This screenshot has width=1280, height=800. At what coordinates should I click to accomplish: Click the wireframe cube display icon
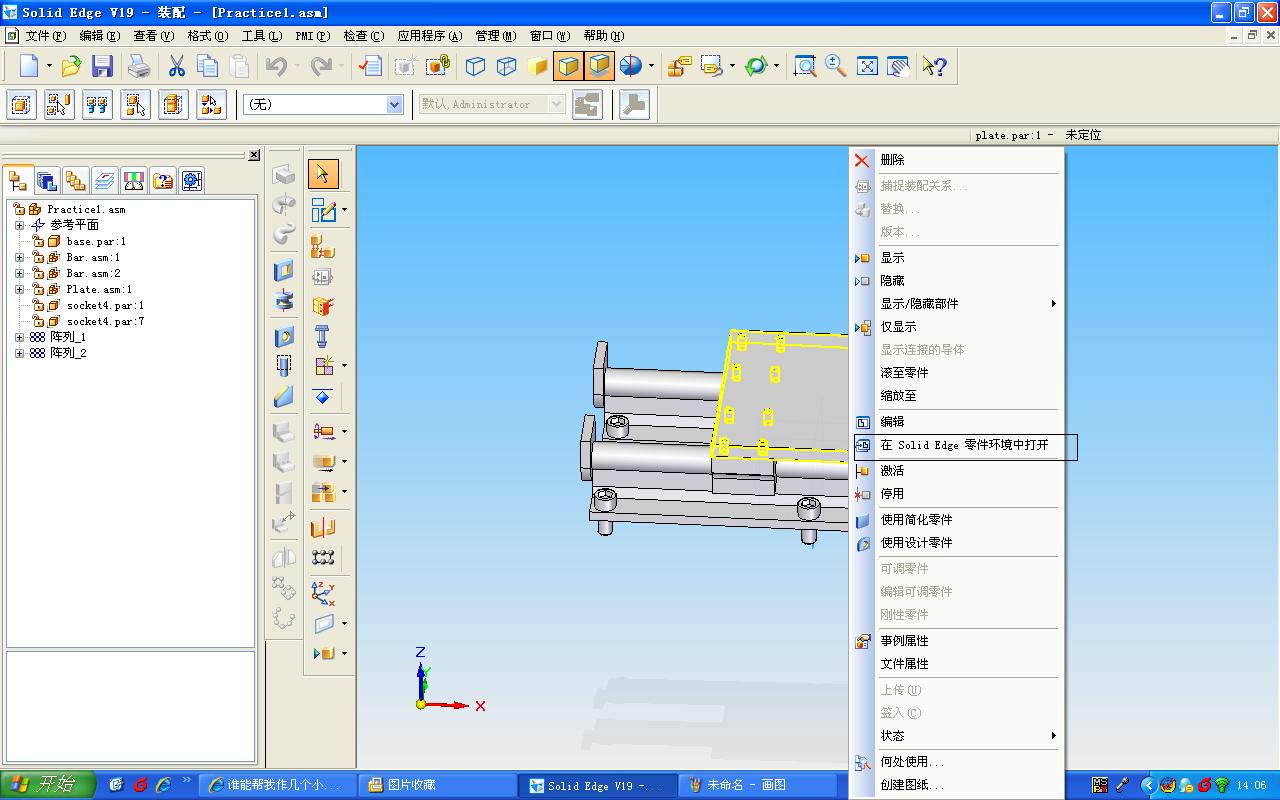click(x=476, y=66)
